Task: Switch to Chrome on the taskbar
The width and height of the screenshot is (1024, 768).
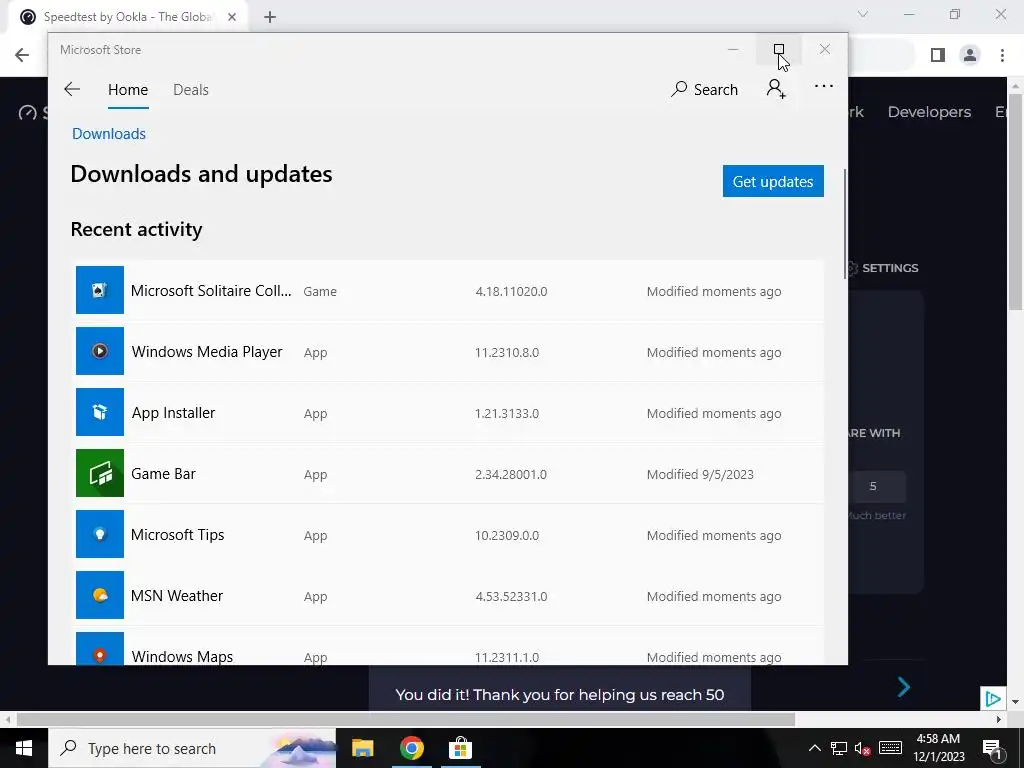Action: click(x=411, y=748)
